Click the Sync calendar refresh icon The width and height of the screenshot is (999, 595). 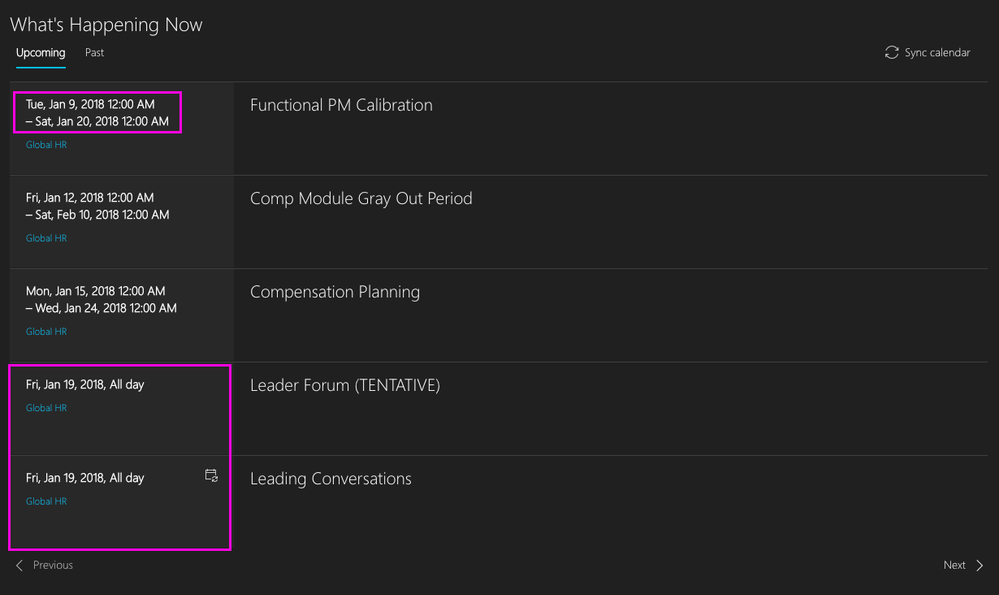(x=892, y=53)
